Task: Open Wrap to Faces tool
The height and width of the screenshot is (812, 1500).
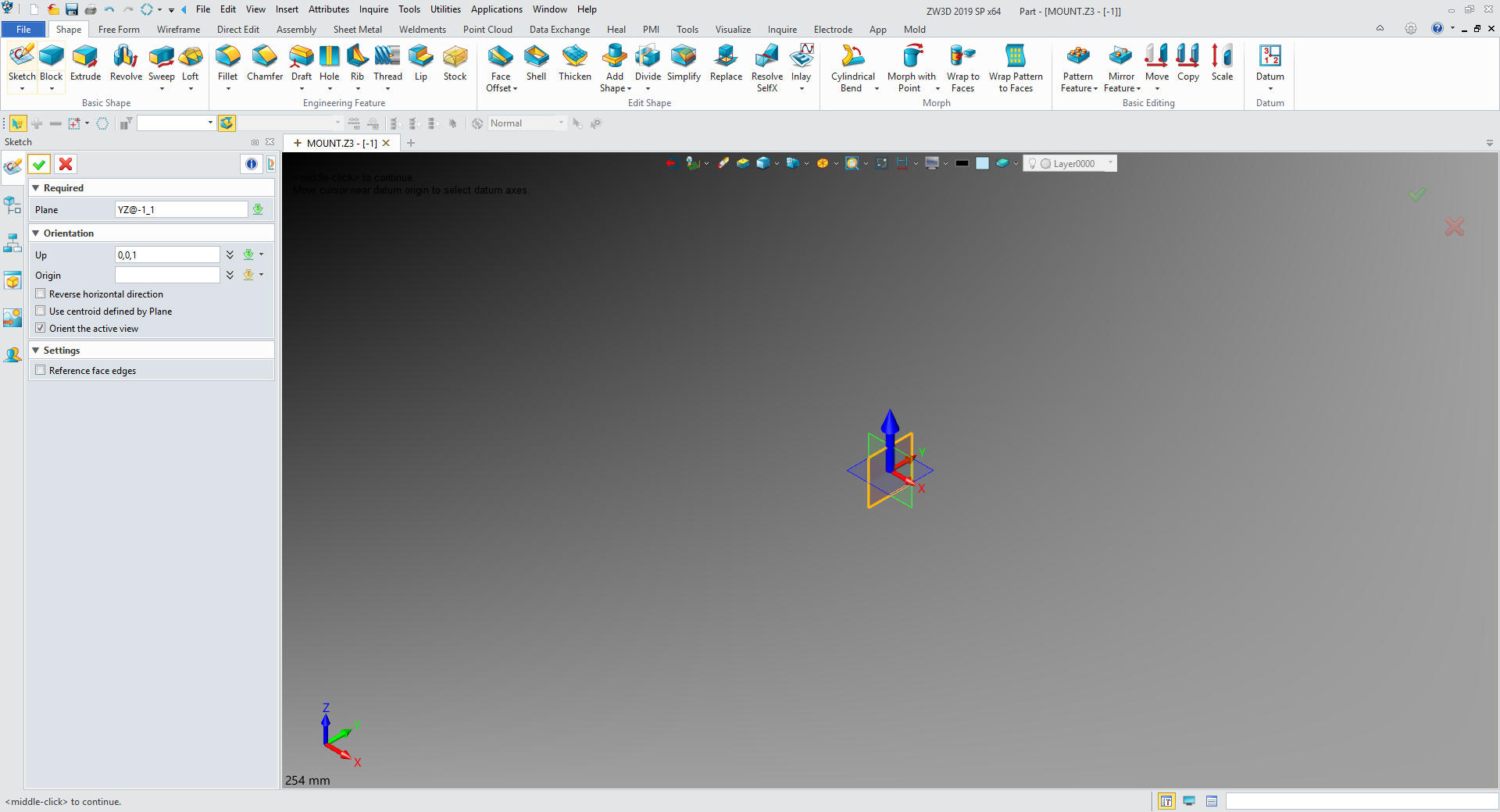Action: pos(962,68)
